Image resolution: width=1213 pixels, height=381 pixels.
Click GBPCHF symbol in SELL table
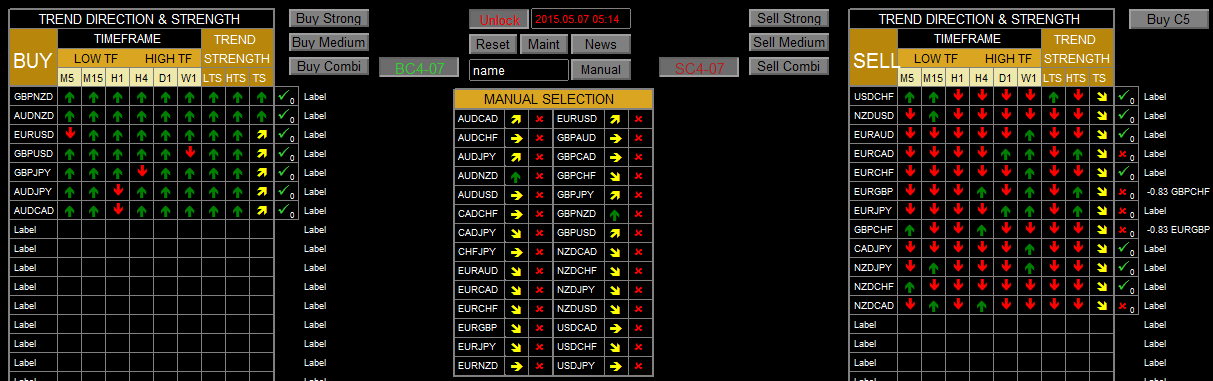point(873,230)
